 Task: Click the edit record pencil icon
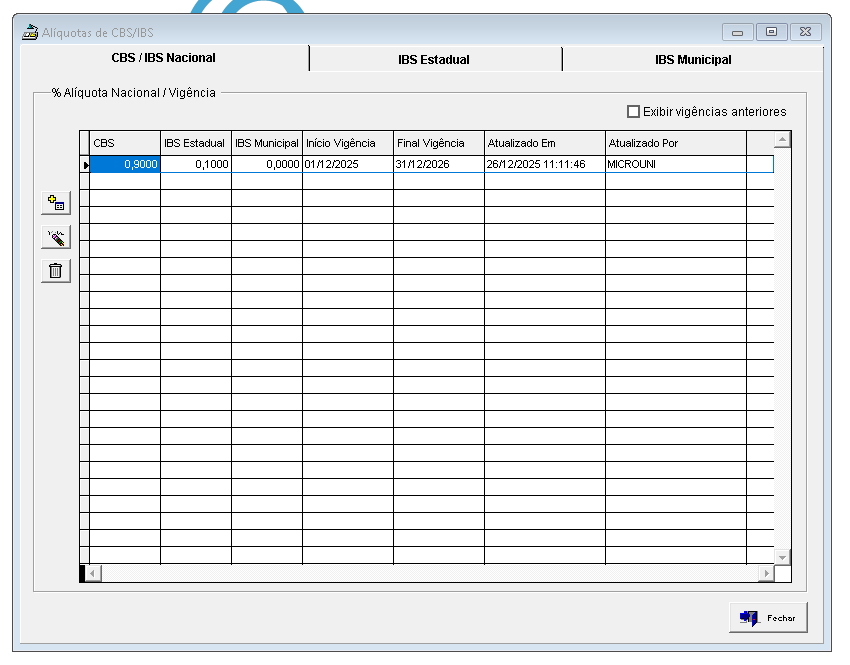(56, 237)
